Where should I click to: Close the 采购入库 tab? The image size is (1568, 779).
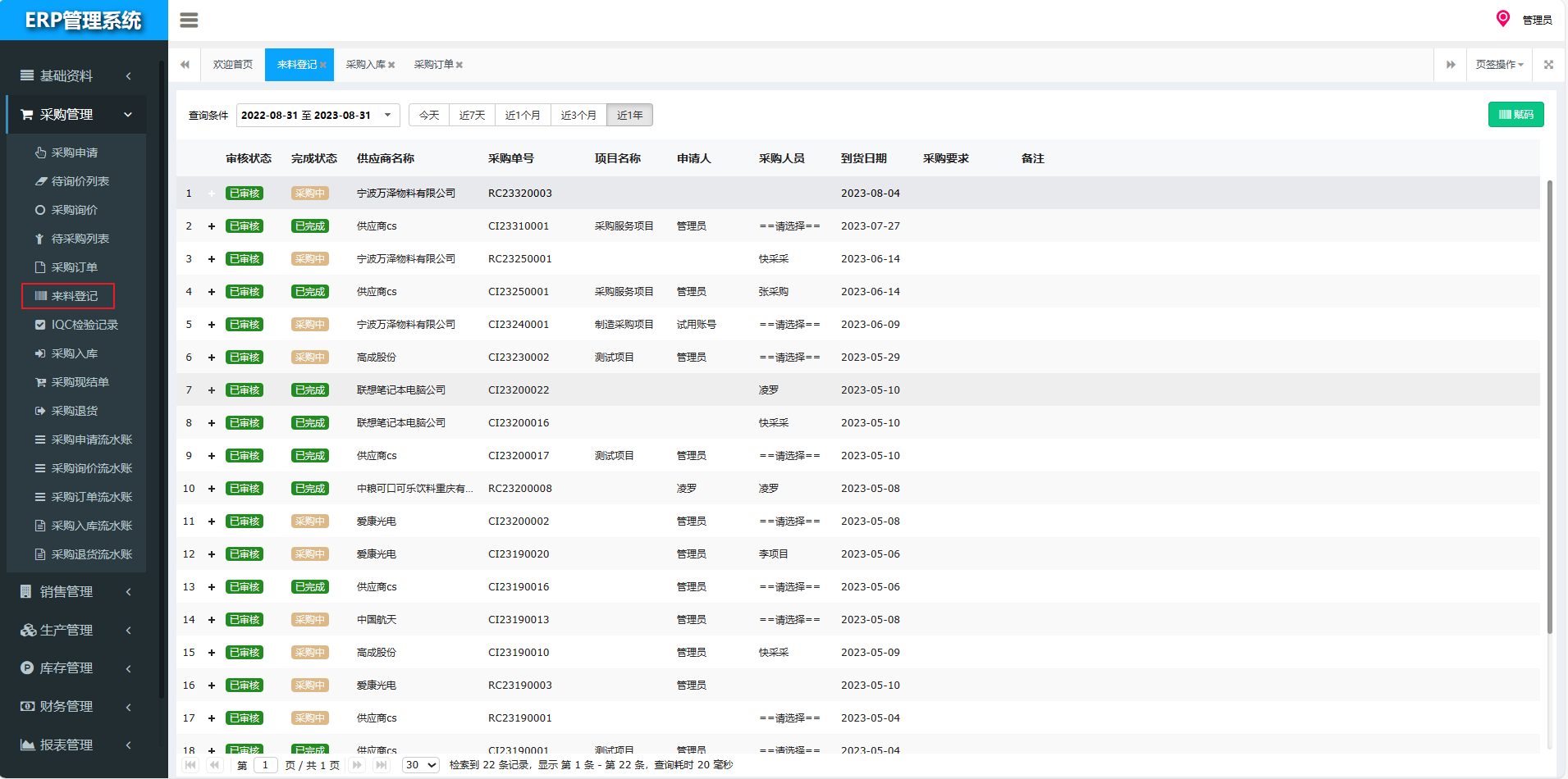pyautogui.click(x=391, y=66)
